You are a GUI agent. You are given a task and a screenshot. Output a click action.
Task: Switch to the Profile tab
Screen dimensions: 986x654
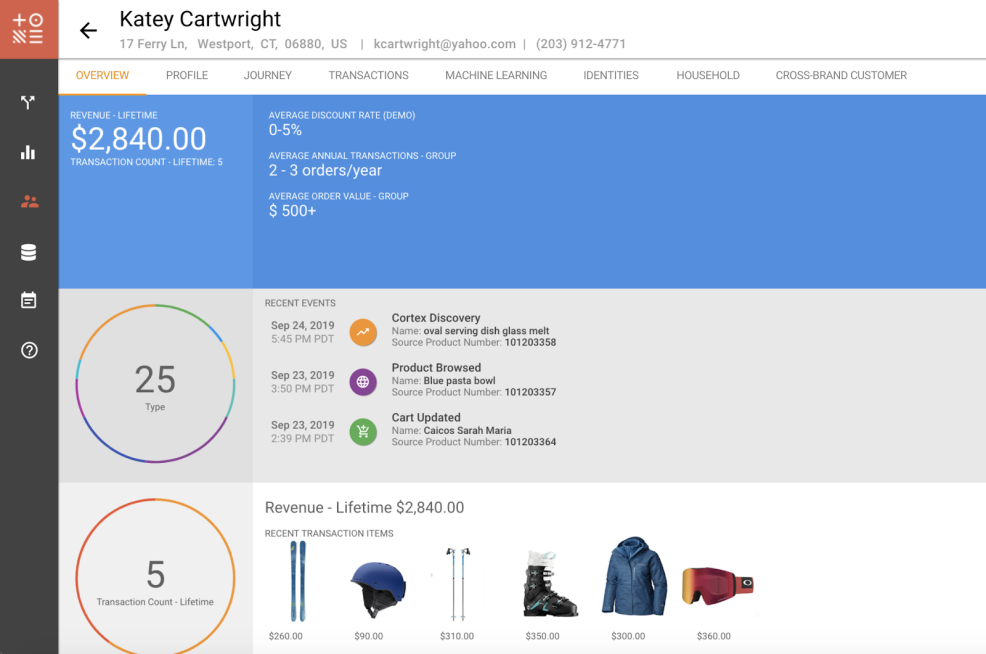(187, 75)
